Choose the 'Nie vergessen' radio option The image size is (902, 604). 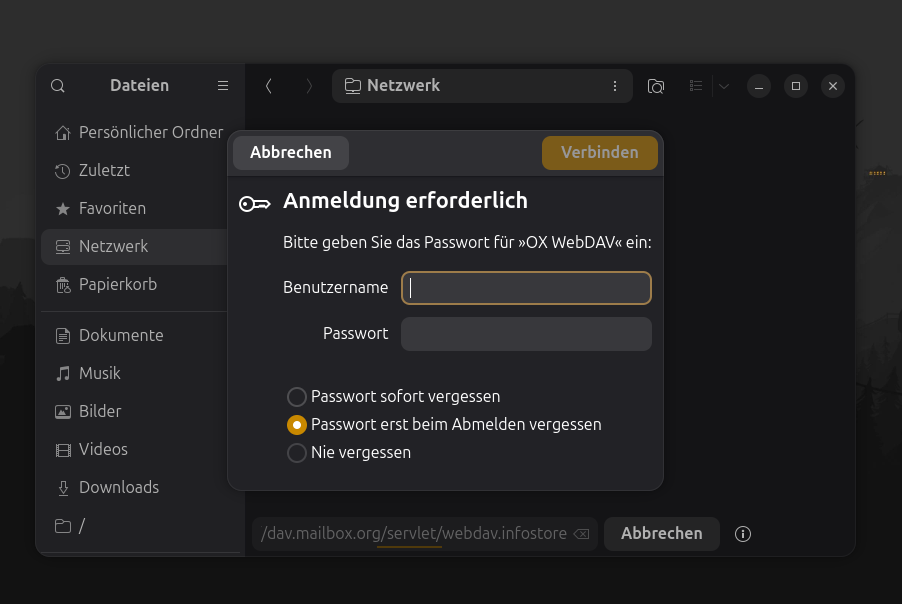[297, 453]
